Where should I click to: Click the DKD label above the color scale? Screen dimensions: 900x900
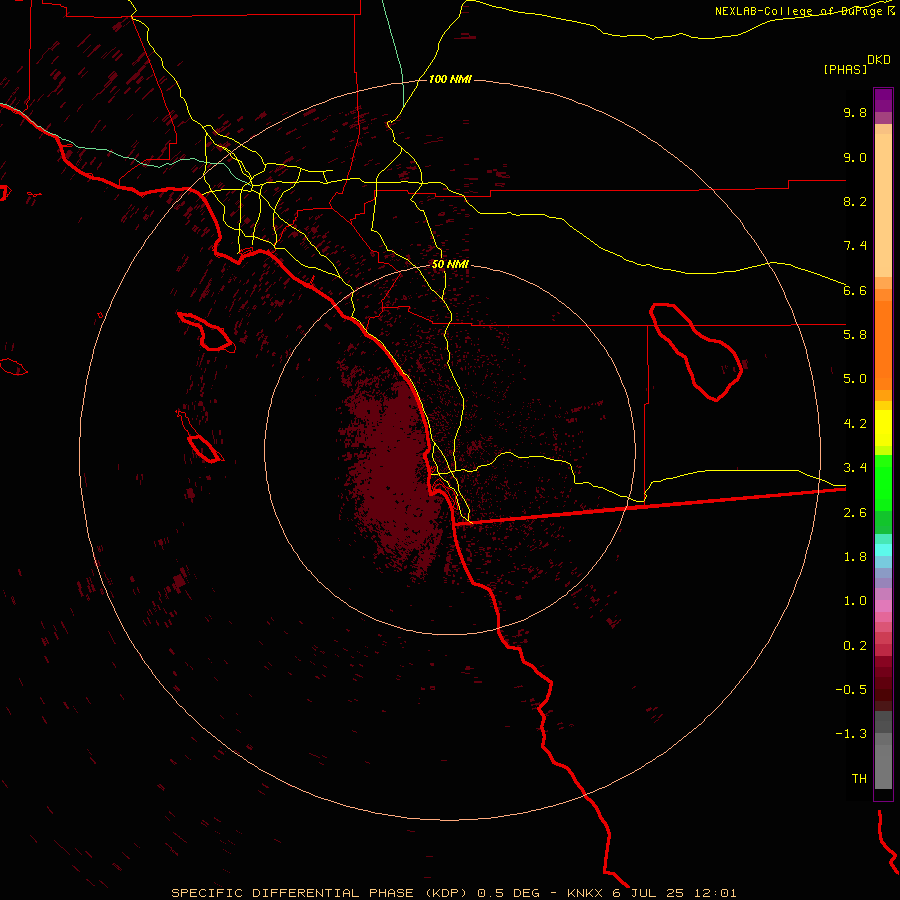click(879, 60)
